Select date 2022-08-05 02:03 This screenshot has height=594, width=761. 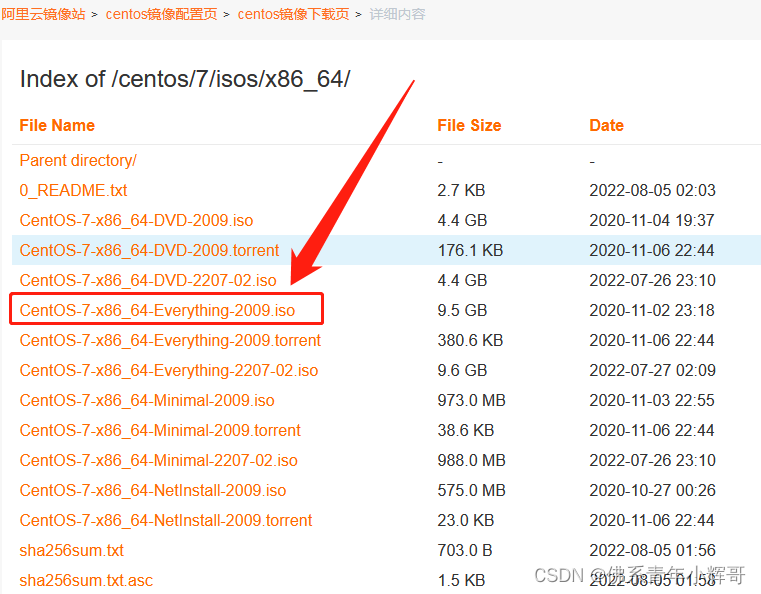(652, 190)
